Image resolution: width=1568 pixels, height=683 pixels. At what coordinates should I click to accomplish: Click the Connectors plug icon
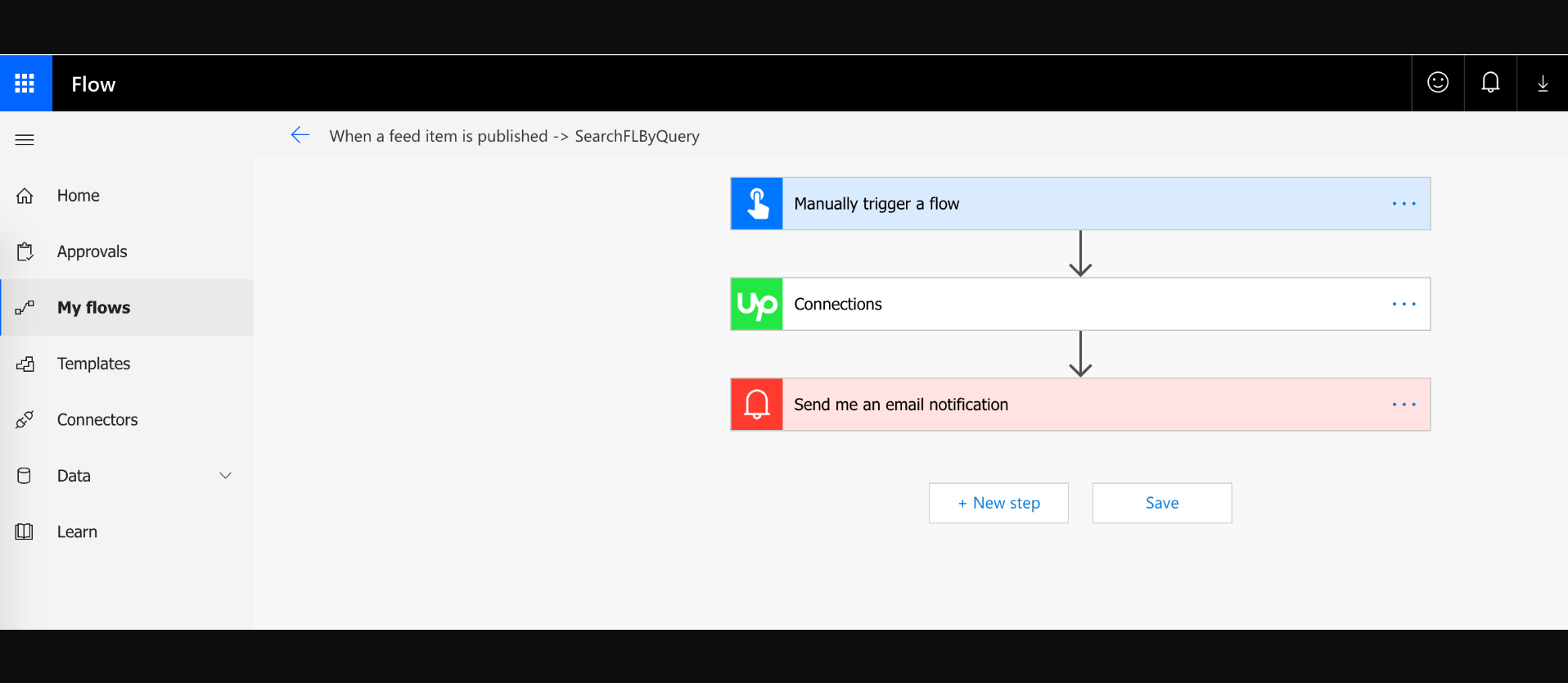[x=25, y=419]
